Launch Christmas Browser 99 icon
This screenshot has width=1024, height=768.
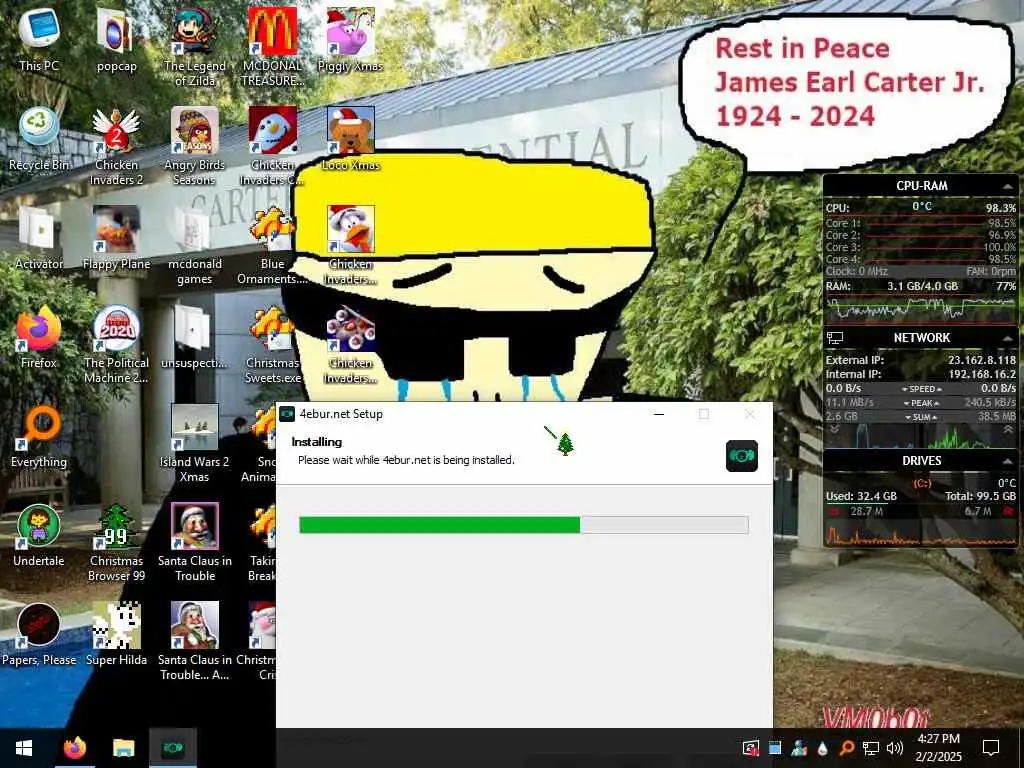[116, 542]
